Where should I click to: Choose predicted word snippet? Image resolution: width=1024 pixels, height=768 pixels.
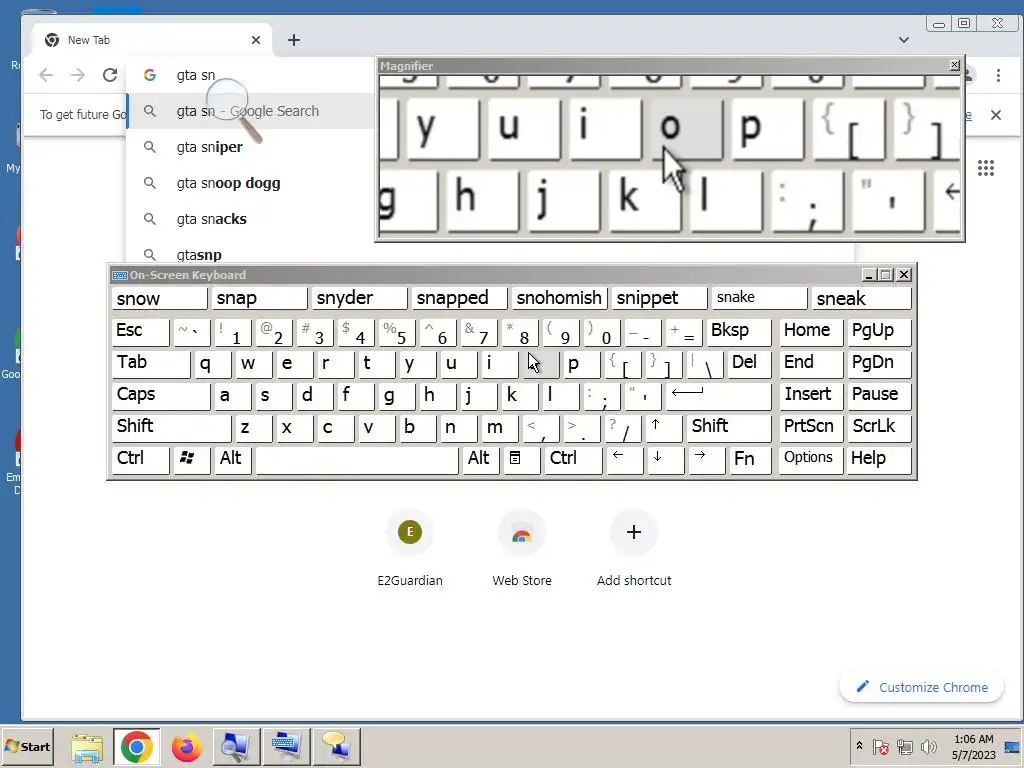[x=660, y=298]
